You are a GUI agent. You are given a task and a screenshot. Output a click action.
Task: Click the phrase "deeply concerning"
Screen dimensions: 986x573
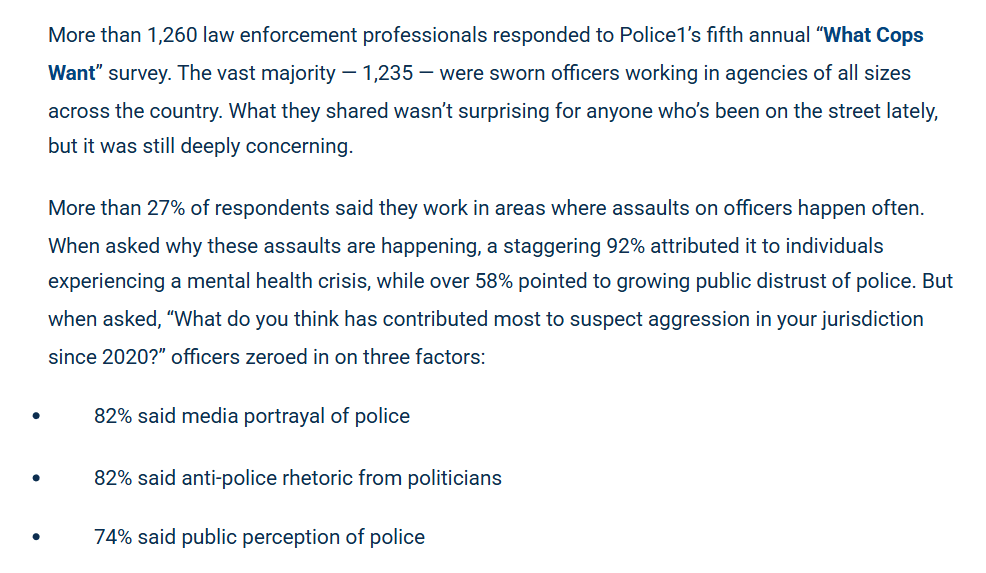coord(266,147)
